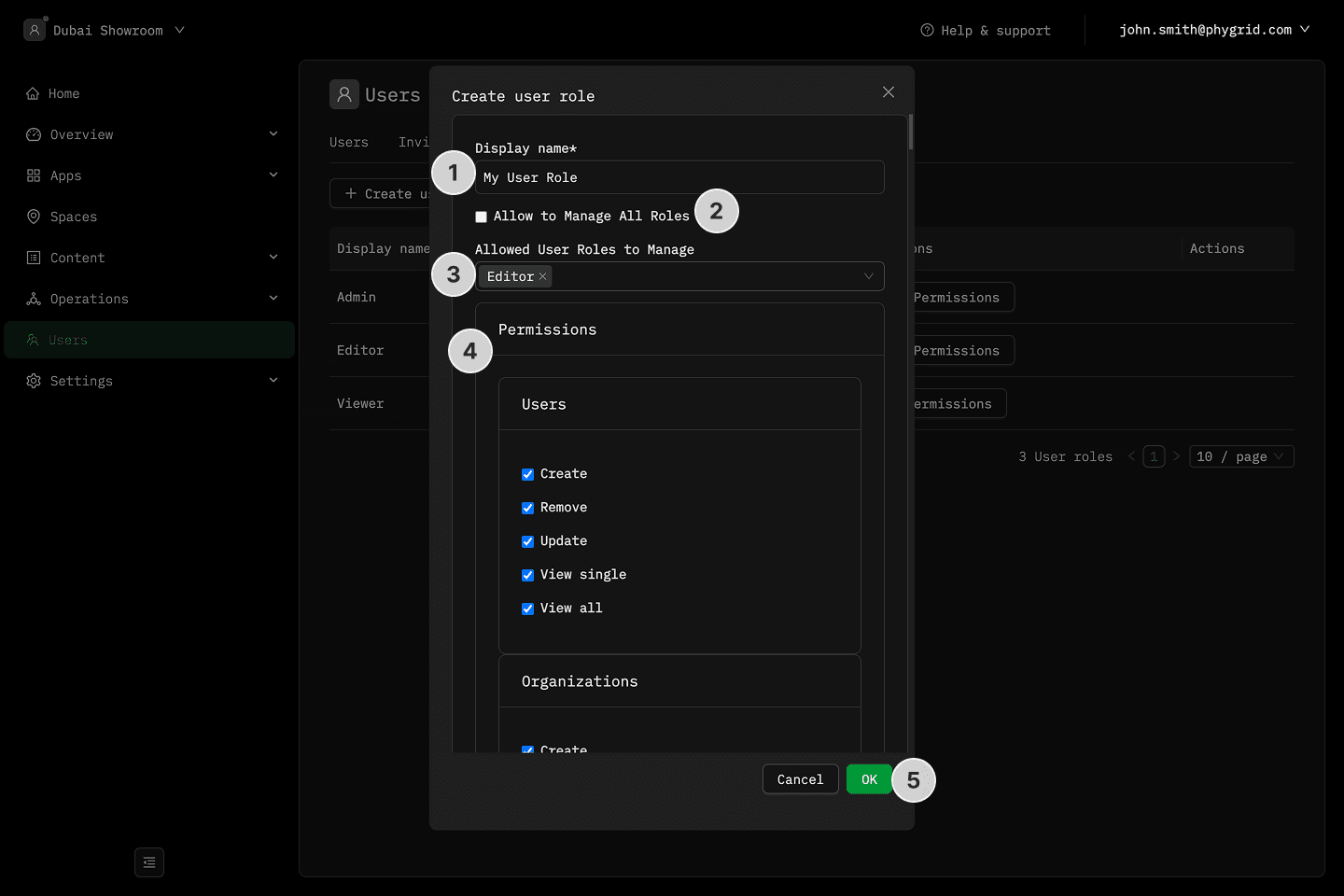
Task: Remove the Editor tag from allowed roles
Action: pos(542,276)
